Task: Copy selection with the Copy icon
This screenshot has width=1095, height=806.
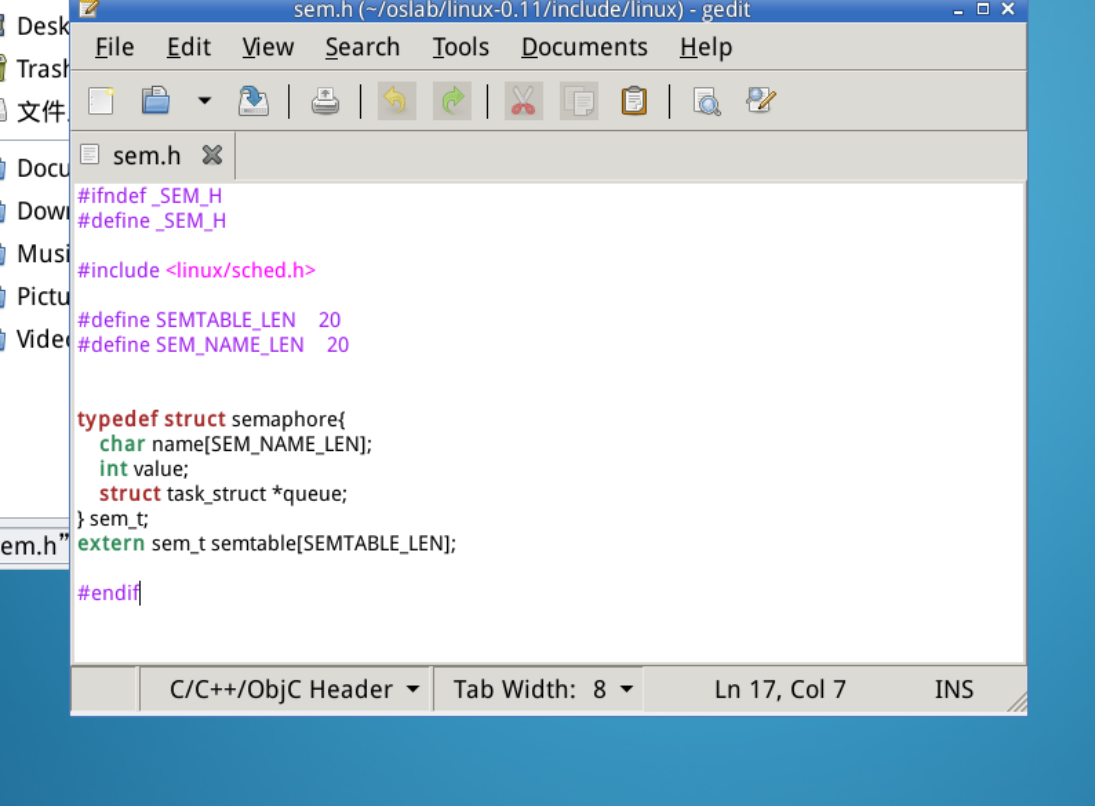Action: click(579, 101)
